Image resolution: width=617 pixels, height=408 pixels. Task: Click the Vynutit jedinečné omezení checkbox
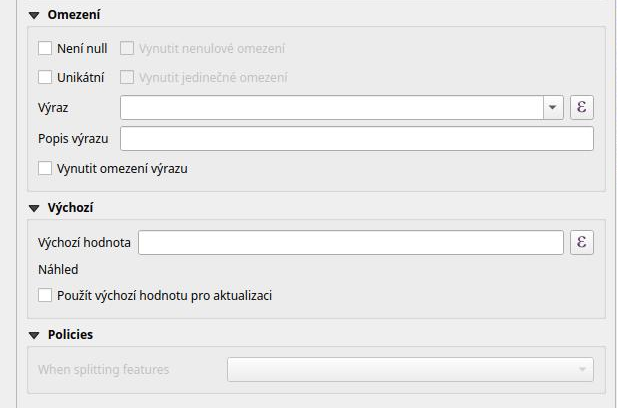[128, 77]
